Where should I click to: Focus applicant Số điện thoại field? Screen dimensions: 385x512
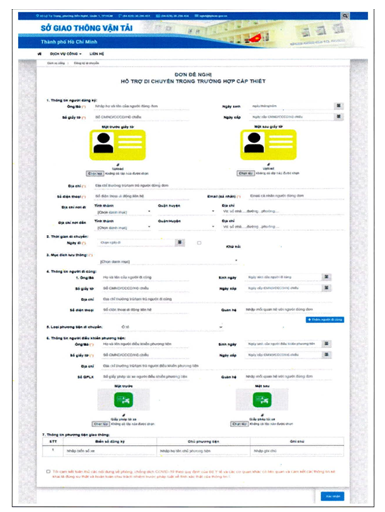pos(141,196)
